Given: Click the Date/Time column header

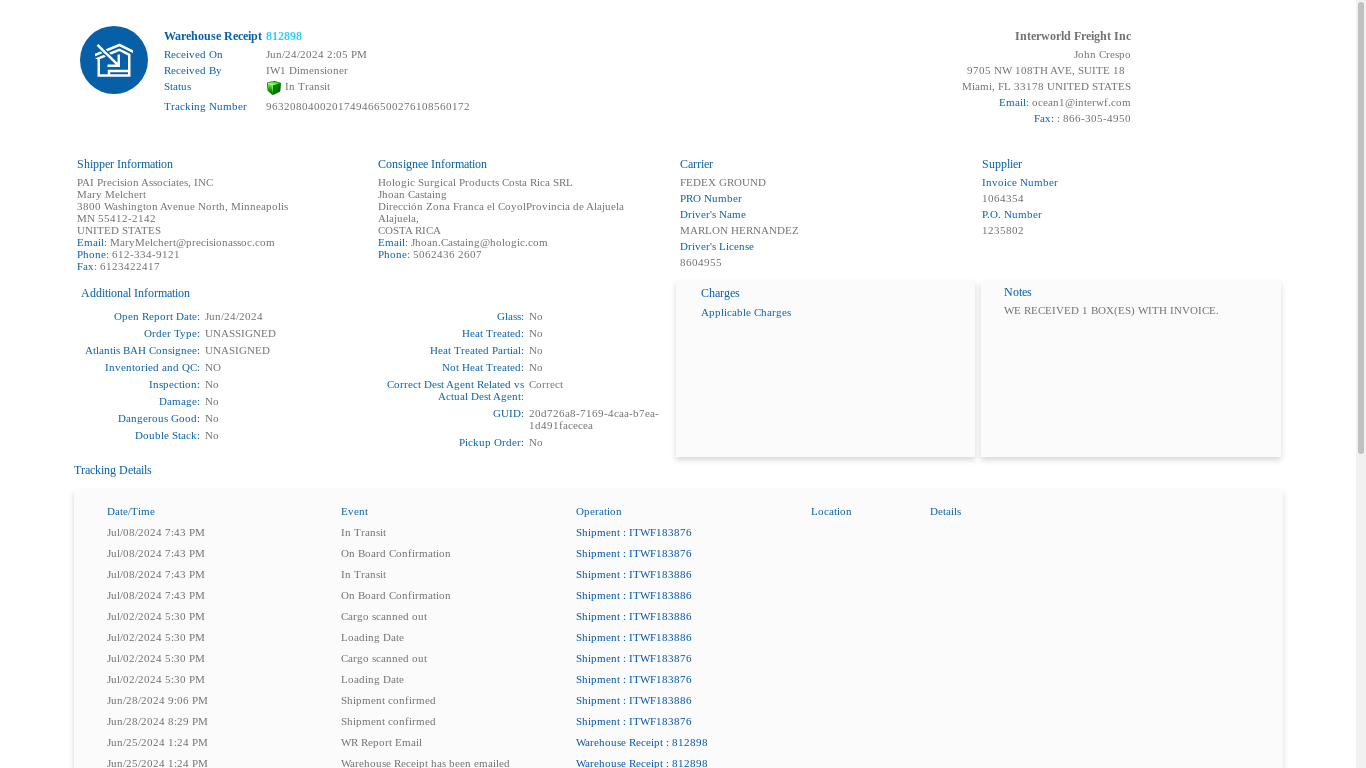Looking at the screenshot, I should tap(131, 511).
